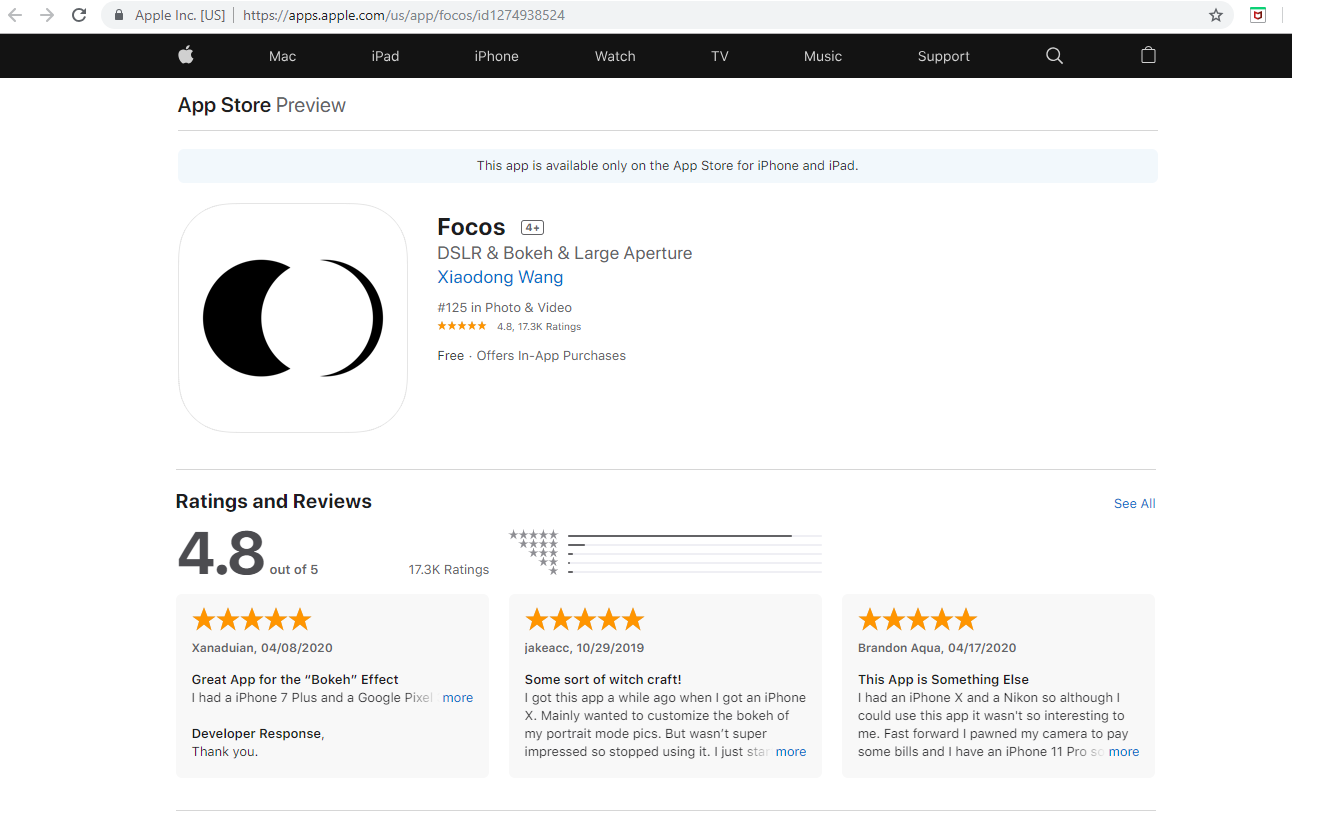Click the five-star rating on Brandon Aqua's review
This screenshot has height=820, width=1332.
point(918,619)
